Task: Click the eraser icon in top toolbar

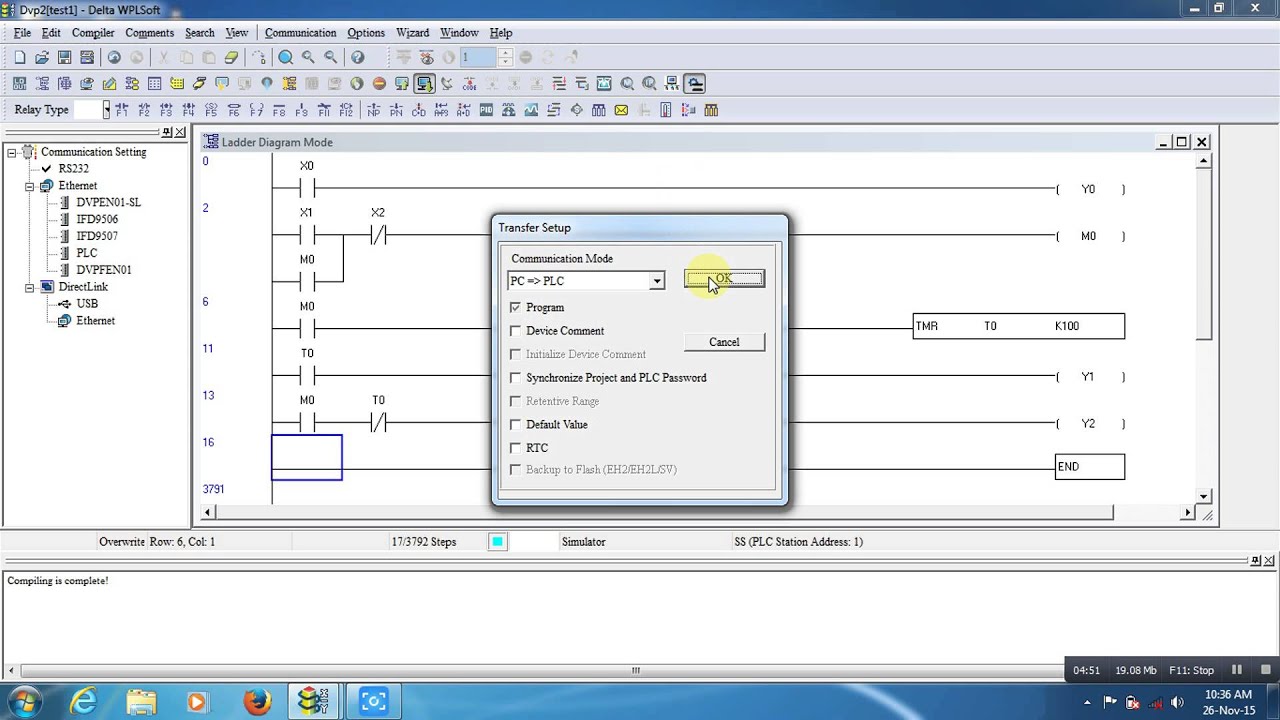Action: pyautogui.click(x=231, y=58)
